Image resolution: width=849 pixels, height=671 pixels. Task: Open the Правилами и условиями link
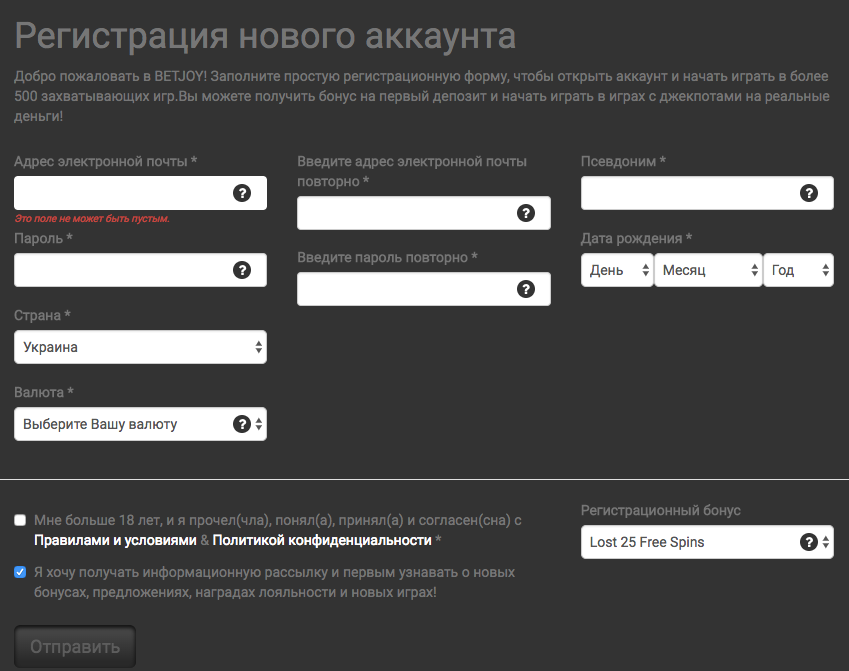[x=115, y=540]
